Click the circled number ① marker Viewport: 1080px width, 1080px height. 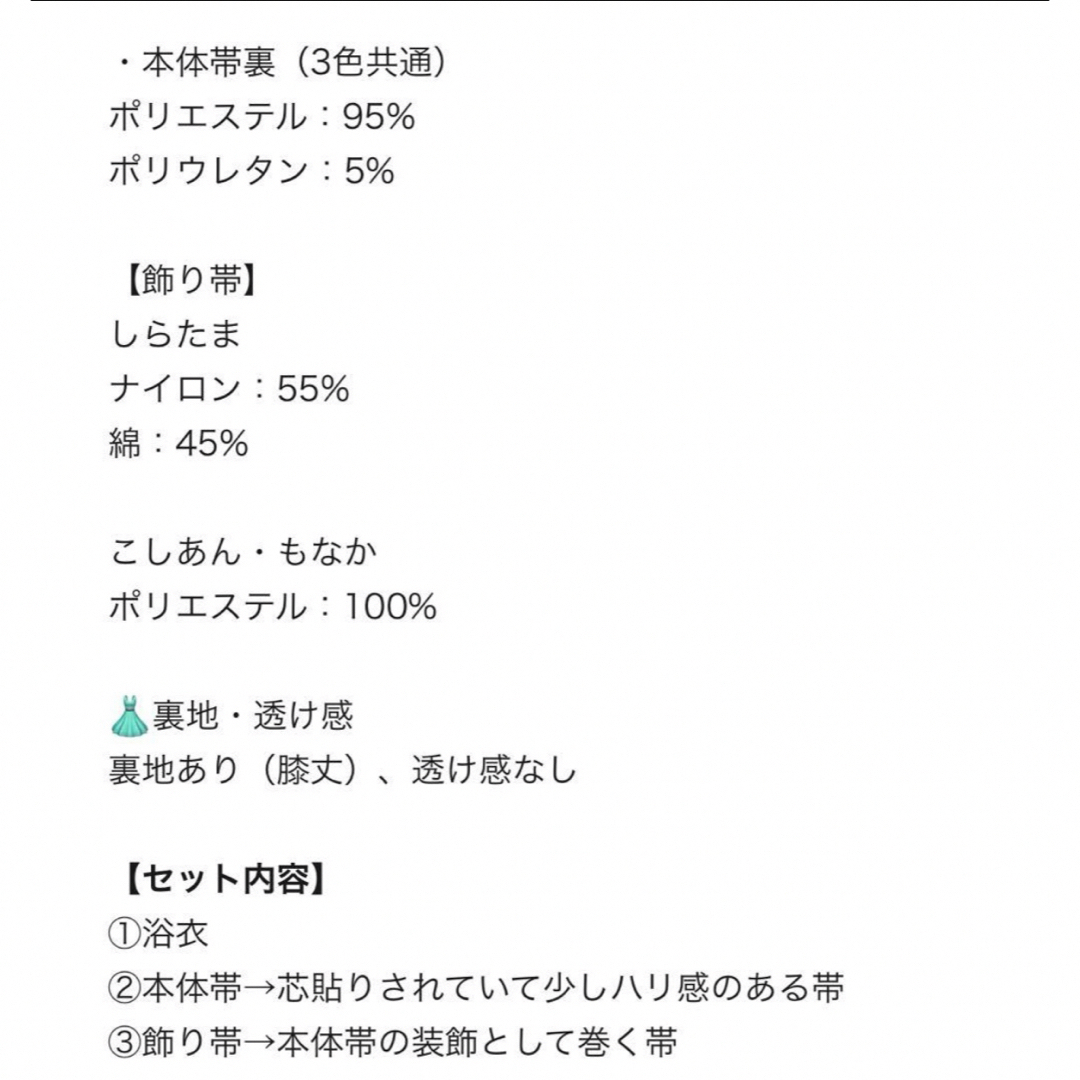point(125,935)
